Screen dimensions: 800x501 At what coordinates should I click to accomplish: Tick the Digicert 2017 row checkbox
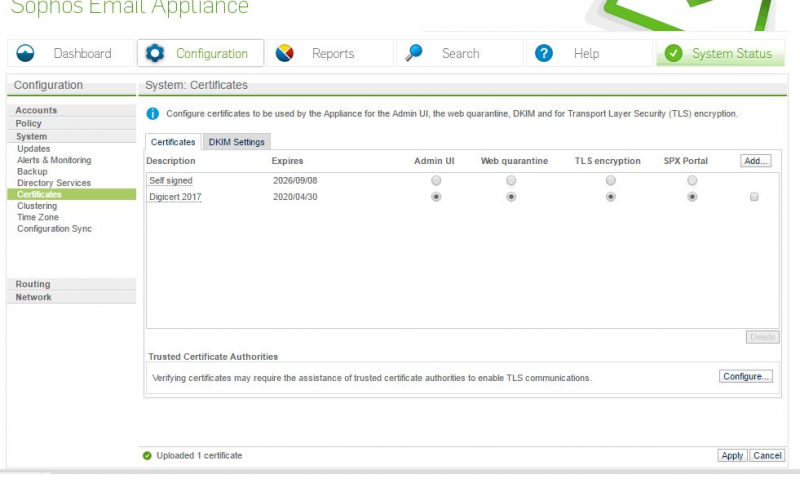pos(754,197)
